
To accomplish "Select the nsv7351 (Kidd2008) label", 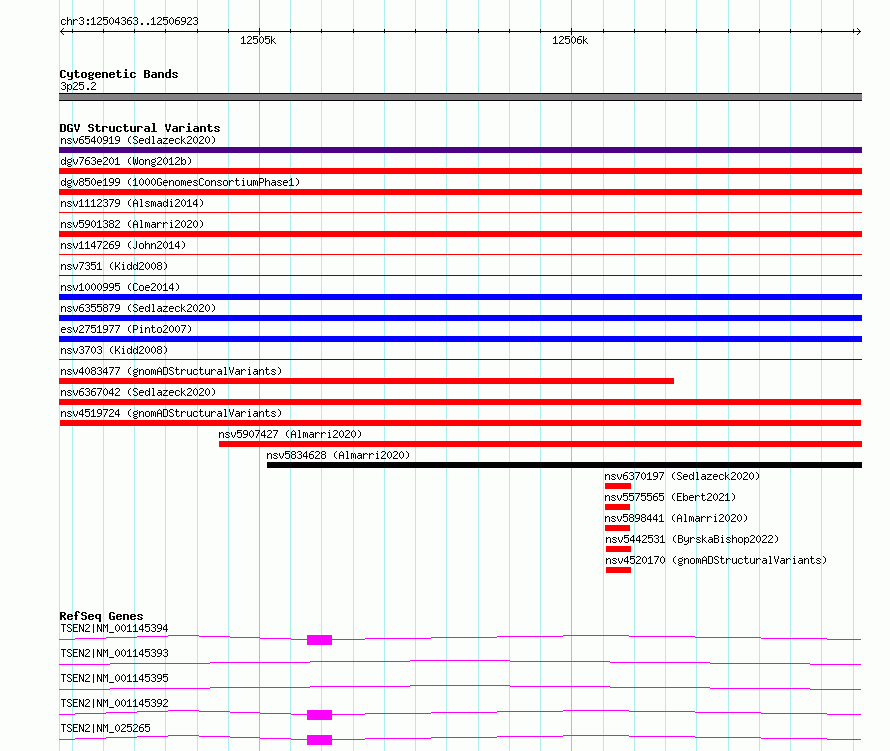I will coord(114,266).
